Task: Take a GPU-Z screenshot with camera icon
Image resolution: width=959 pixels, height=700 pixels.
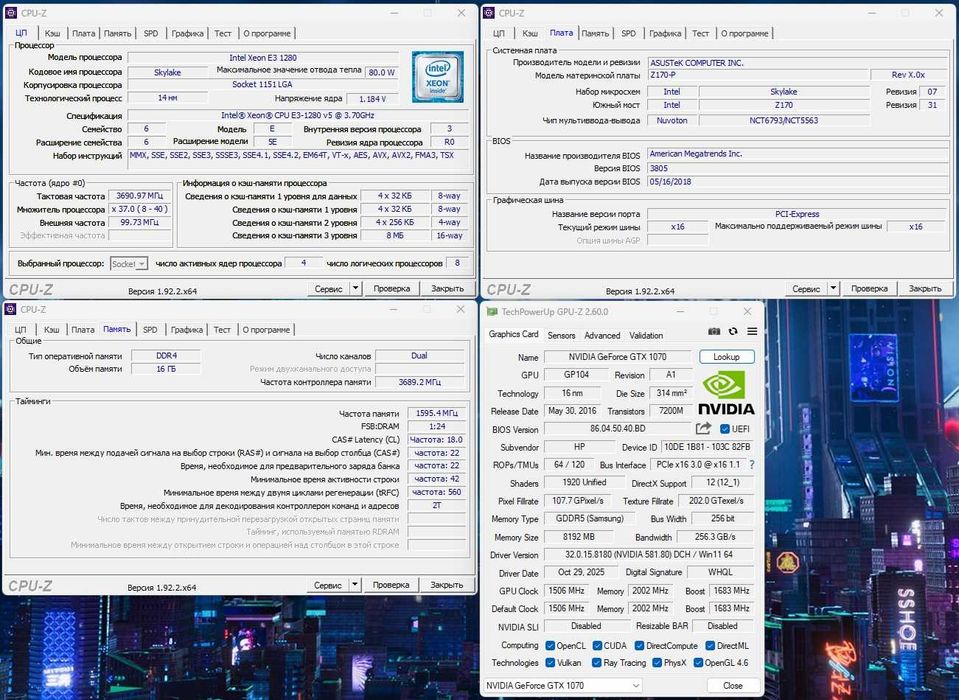Action: (x=714, y=331)
